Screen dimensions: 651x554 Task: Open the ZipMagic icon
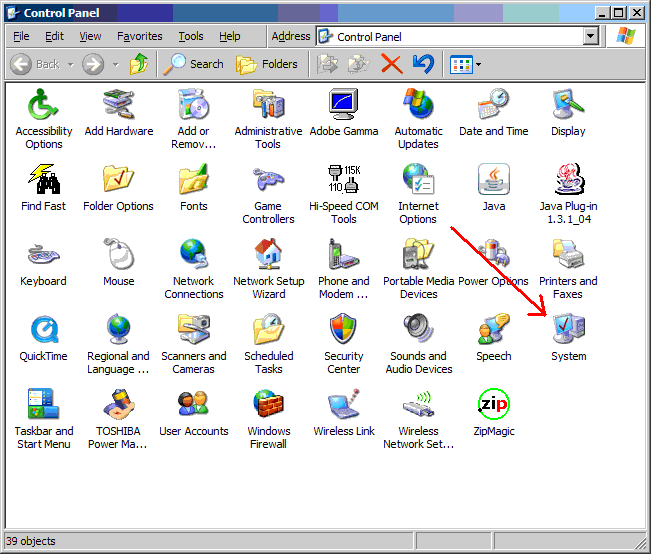pos(494,404)
